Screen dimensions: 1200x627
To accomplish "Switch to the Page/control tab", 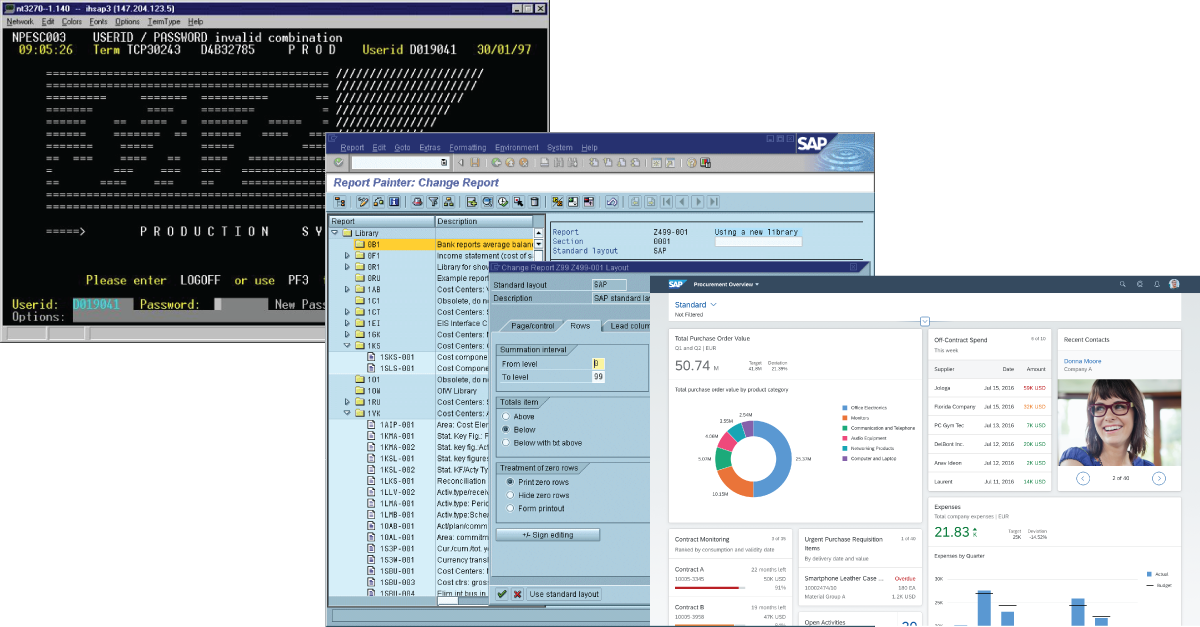I will (533, 325).
